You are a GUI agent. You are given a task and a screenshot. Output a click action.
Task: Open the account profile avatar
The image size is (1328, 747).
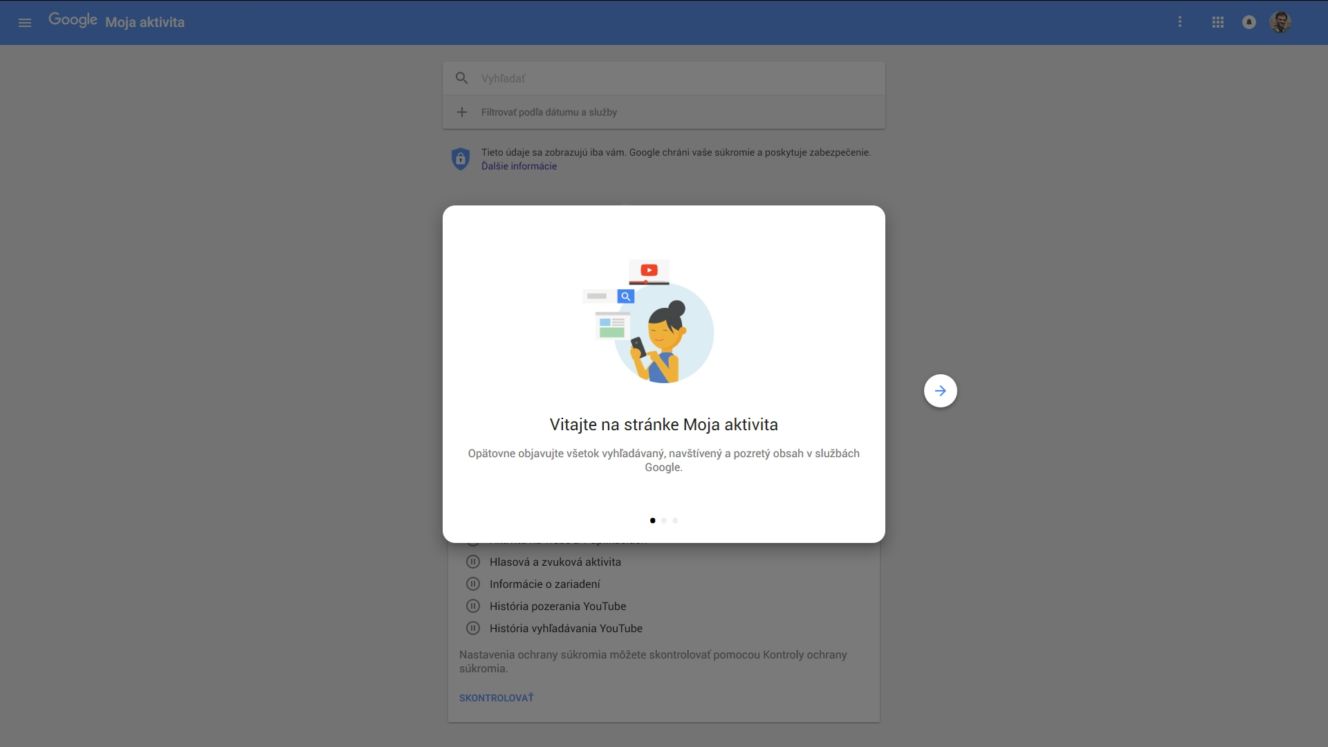(1281, 22)
